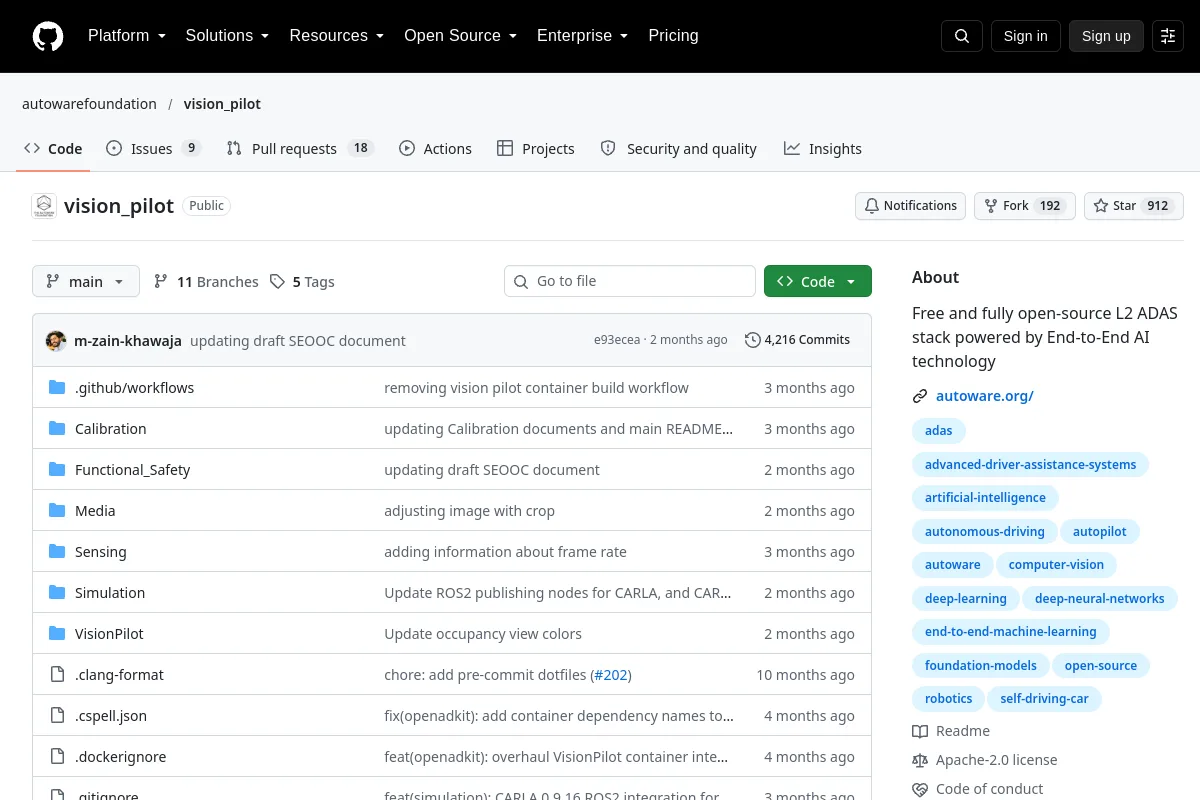Open the Media folder

click(95, 511)
